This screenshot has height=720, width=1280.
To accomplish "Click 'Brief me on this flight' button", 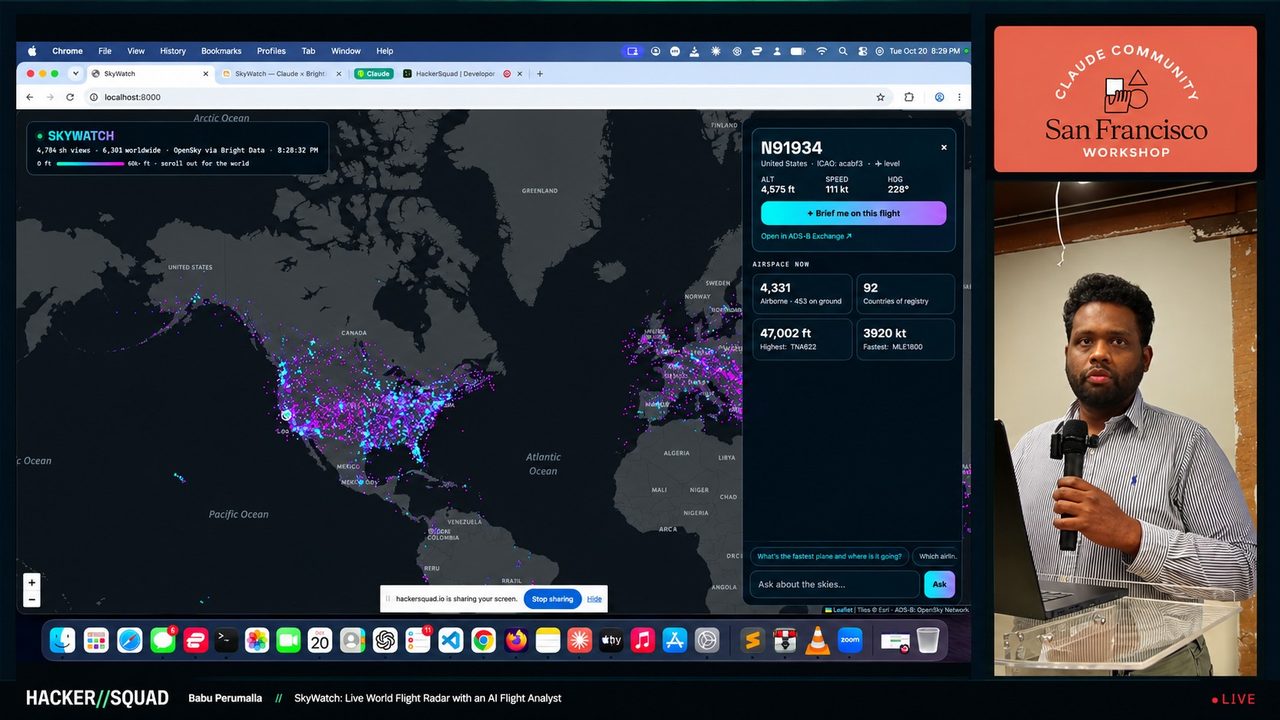I will pyautogui.click(x=853, y=213).
